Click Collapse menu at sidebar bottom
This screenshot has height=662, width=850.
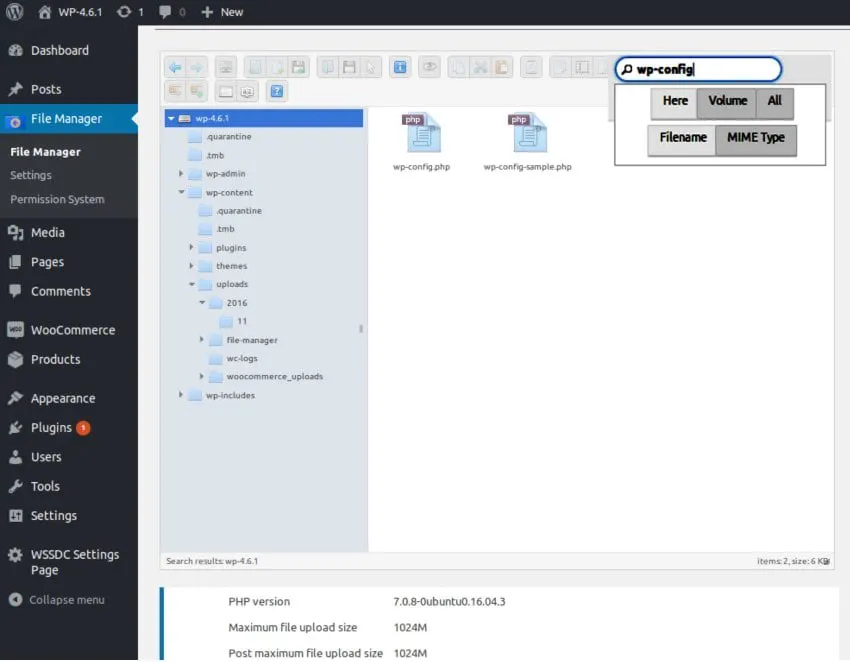point(57,600)
